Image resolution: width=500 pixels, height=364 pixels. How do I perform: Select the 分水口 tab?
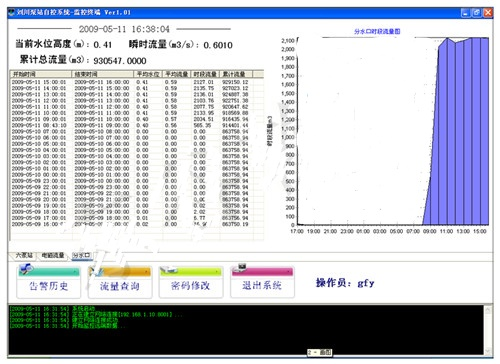click(x=82, y=256)
